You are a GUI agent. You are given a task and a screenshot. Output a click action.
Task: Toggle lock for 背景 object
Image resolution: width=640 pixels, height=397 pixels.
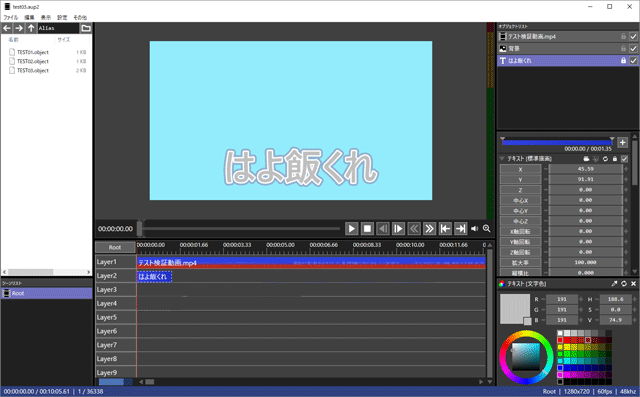point(623,49)
